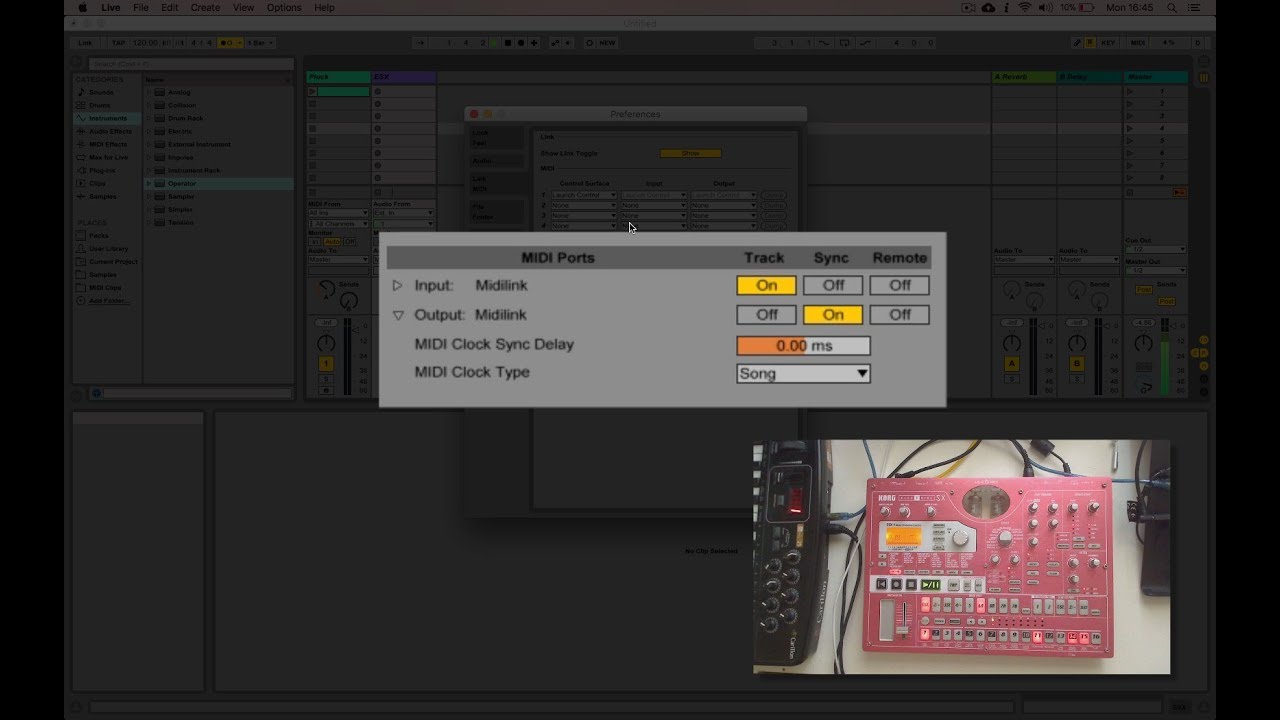1280x720 pixels.
Task: Toggle the A Reverb track activator
Action: coord(1012,363)
